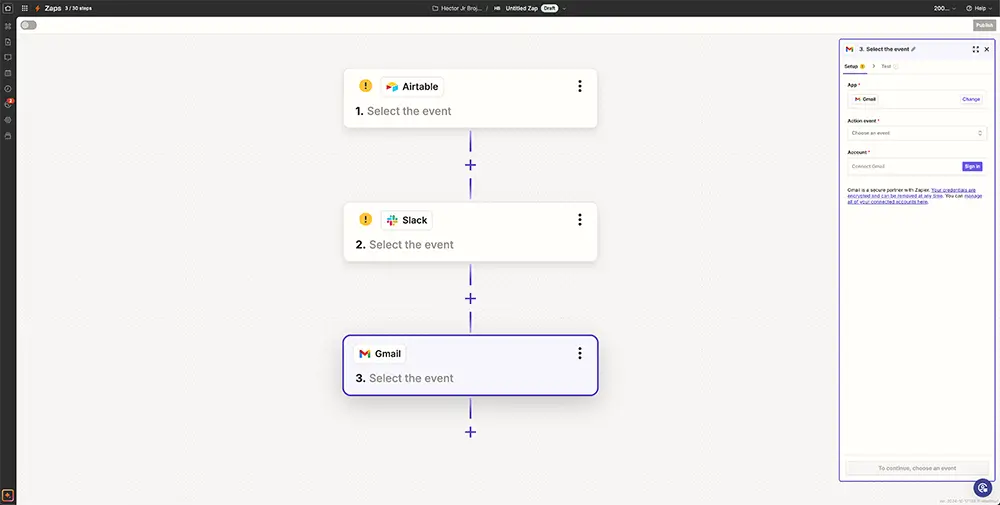The width and height of the screenshot is (1000, 505).
Task: Click the Sign in button for Gmail
Action: click(971, 166)
